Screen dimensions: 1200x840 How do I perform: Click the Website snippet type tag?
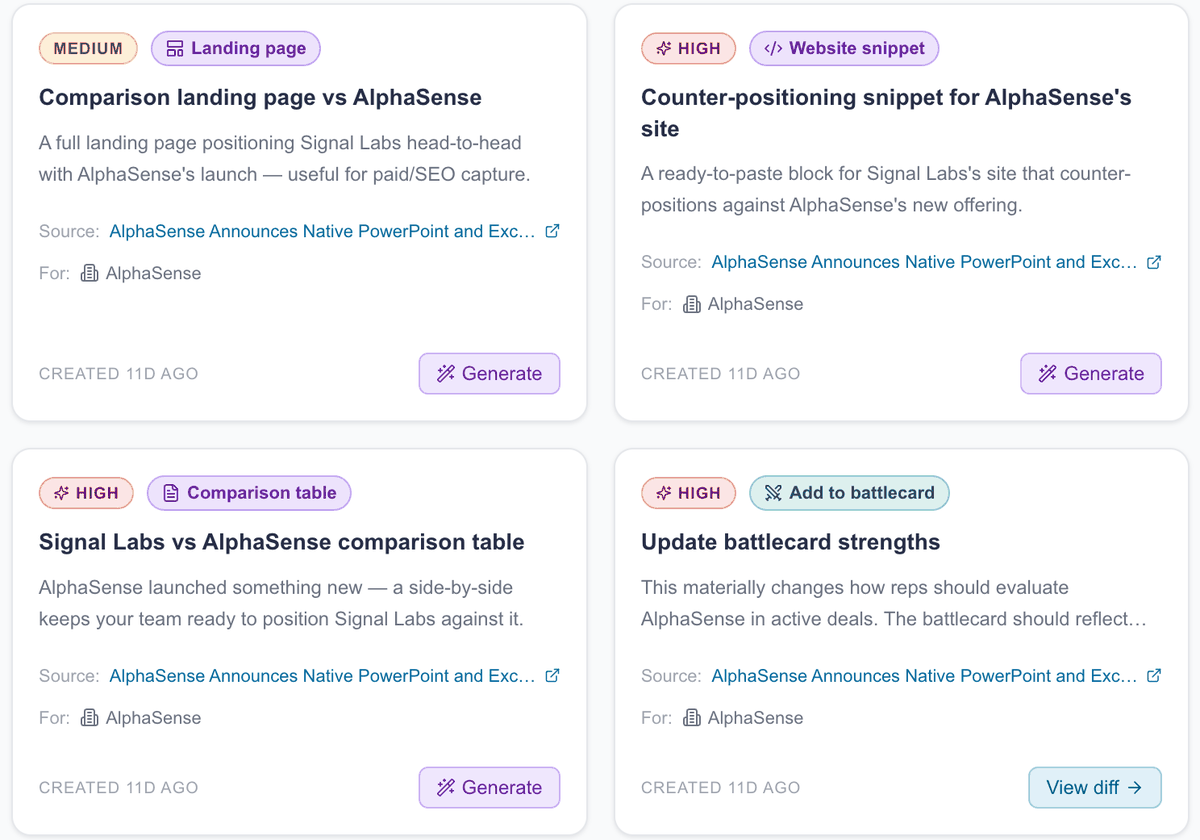click(x=844, y=48)
